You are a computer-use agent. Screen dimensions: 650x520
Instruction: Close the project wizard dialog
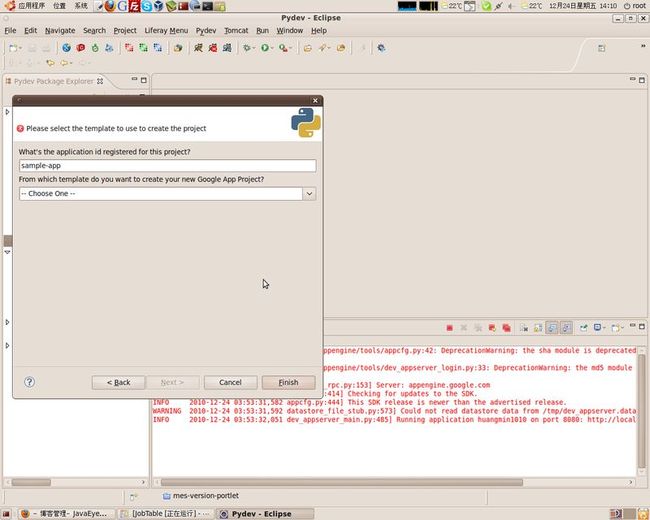click(315, 101)
